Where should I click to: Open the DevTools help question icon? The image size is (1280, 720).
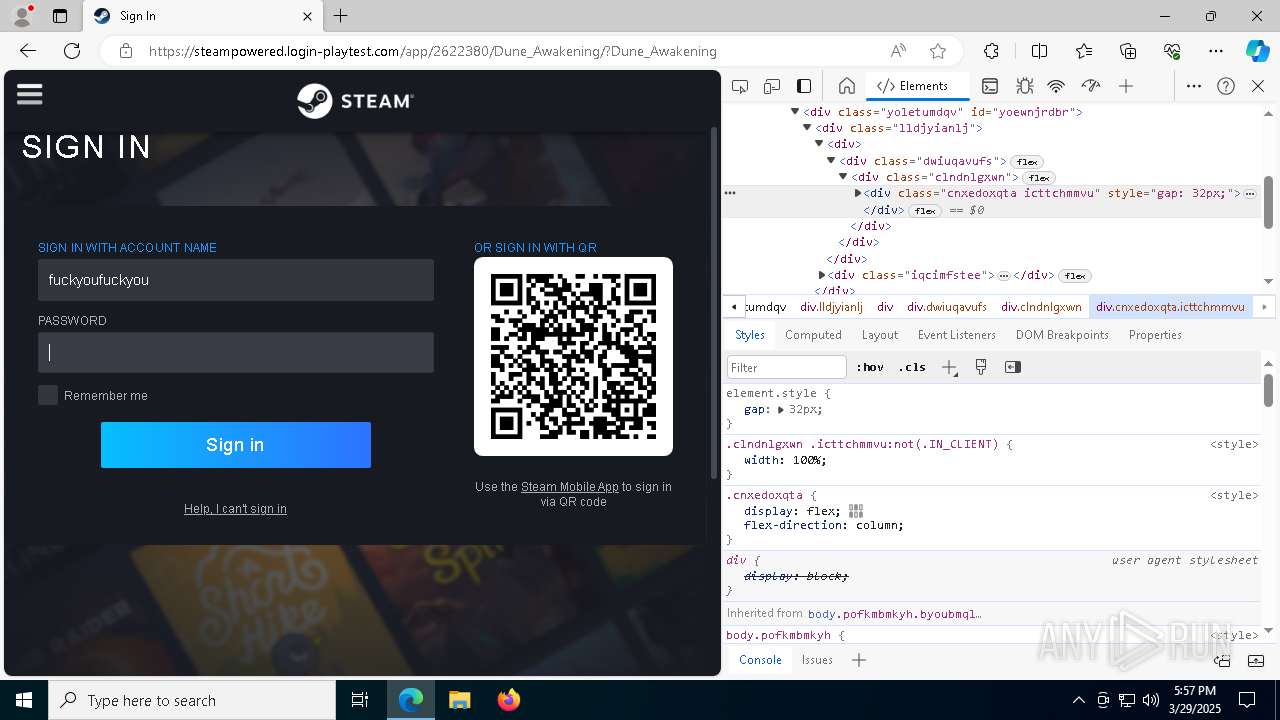[x=1226, y=86]
